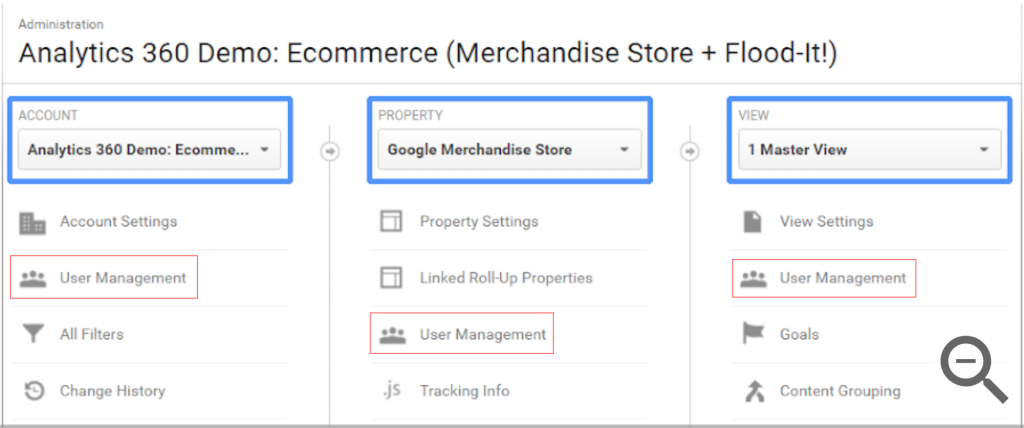Image resolution: width=1024 pixels, height=428 pixels.
Task: Click the Administration breadcrumb label
Action: coord(60,24)
